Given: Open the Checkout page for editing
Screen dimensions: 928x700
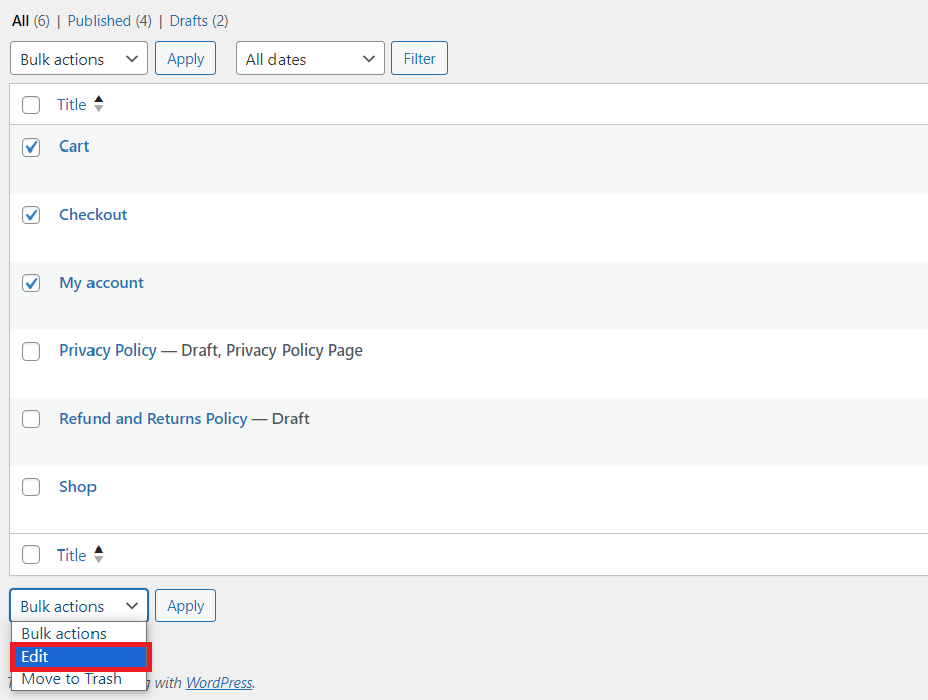Looking at the screenshot, I should pos(92,214).
